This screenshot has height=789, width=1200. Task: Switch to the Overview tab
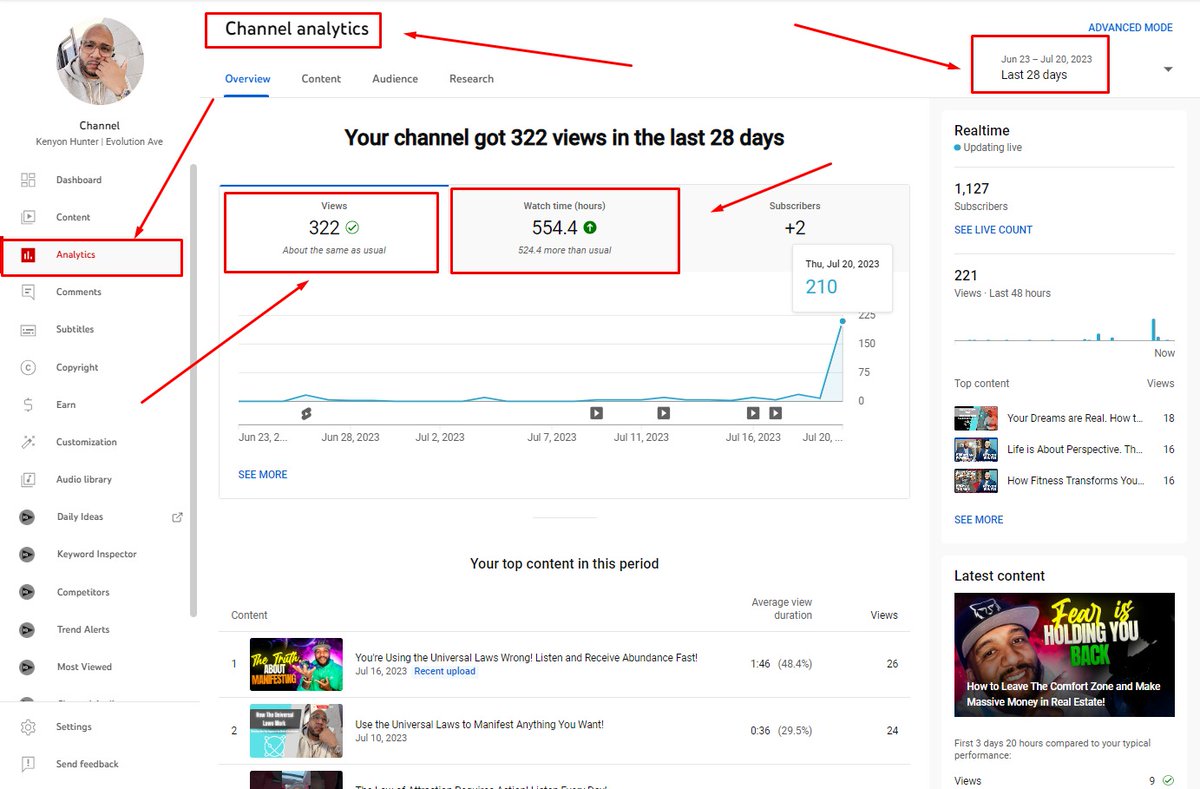[247, 79]
